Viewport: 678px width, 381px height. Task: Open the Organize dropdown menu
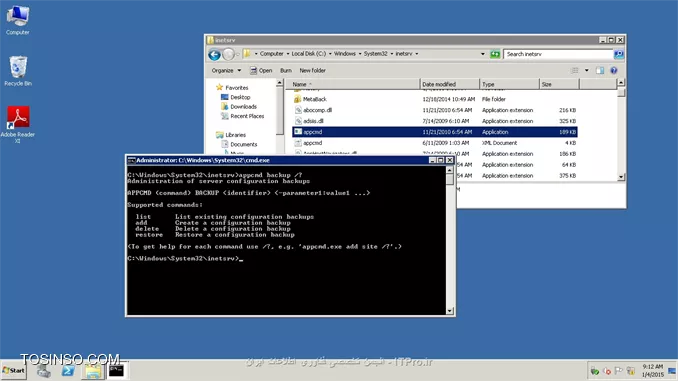(x=226, y=70)
